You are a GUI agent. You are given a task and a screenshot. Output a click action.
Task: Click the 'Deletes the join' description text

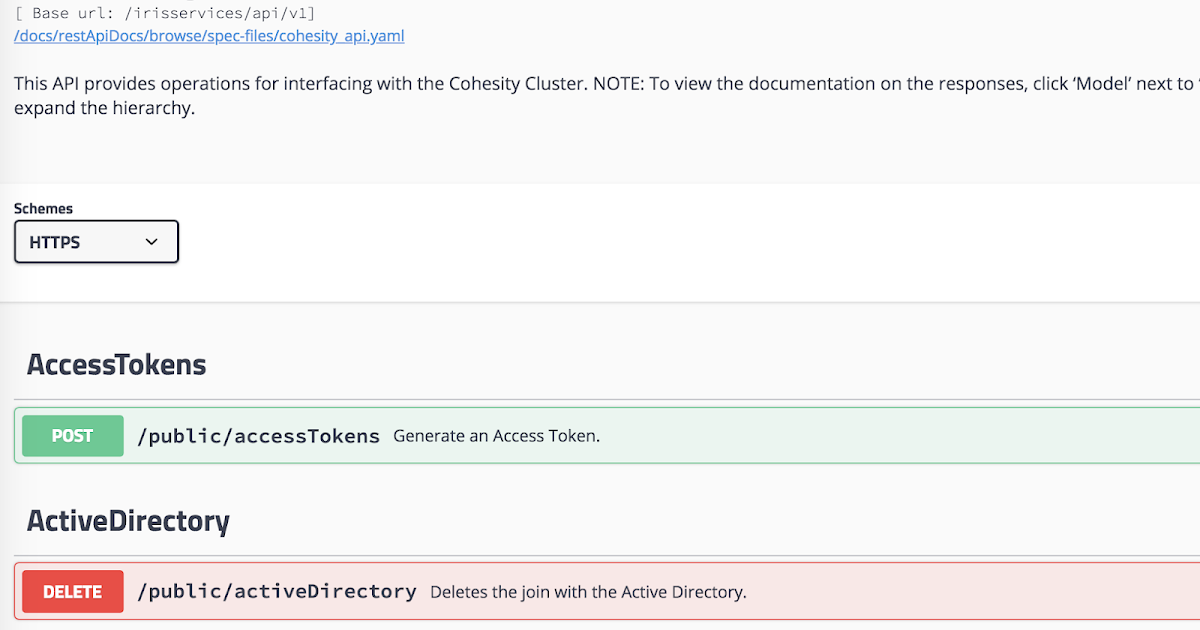[x=590, y=591]
